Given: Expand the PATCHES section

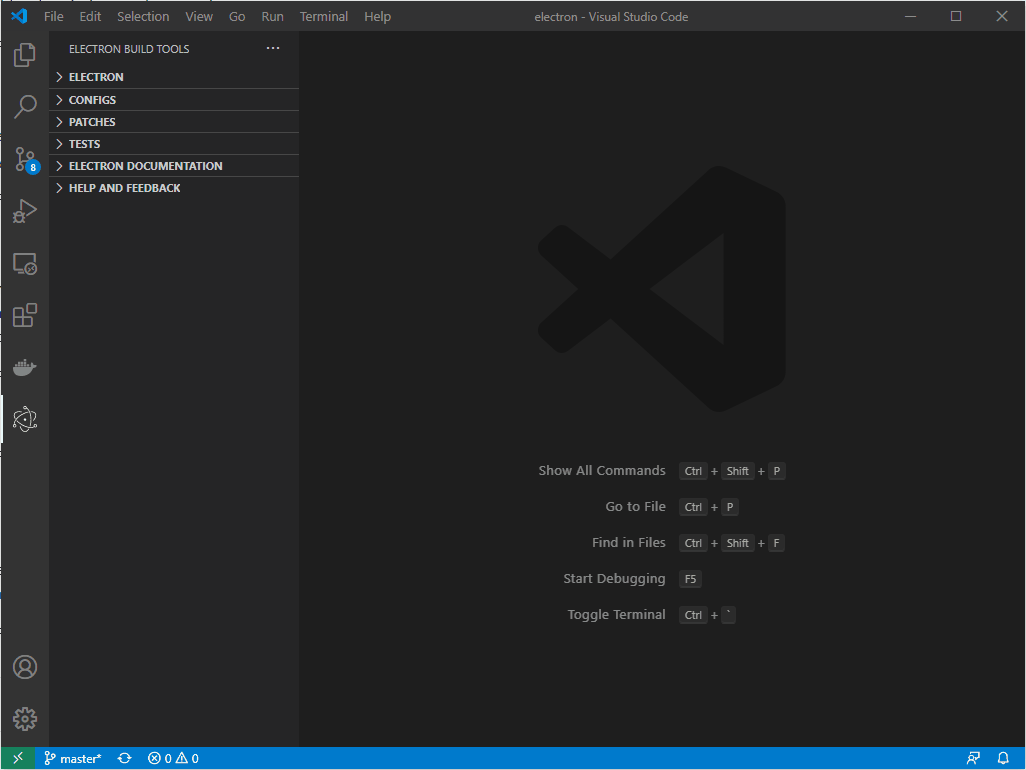Looking at the screenshot, I should pos(92,122).
